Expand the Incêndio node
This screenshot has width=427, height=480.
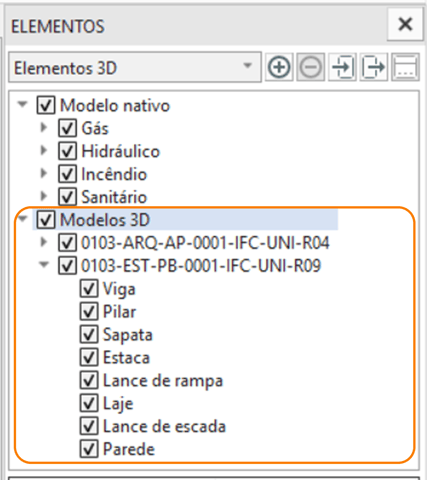43,173
